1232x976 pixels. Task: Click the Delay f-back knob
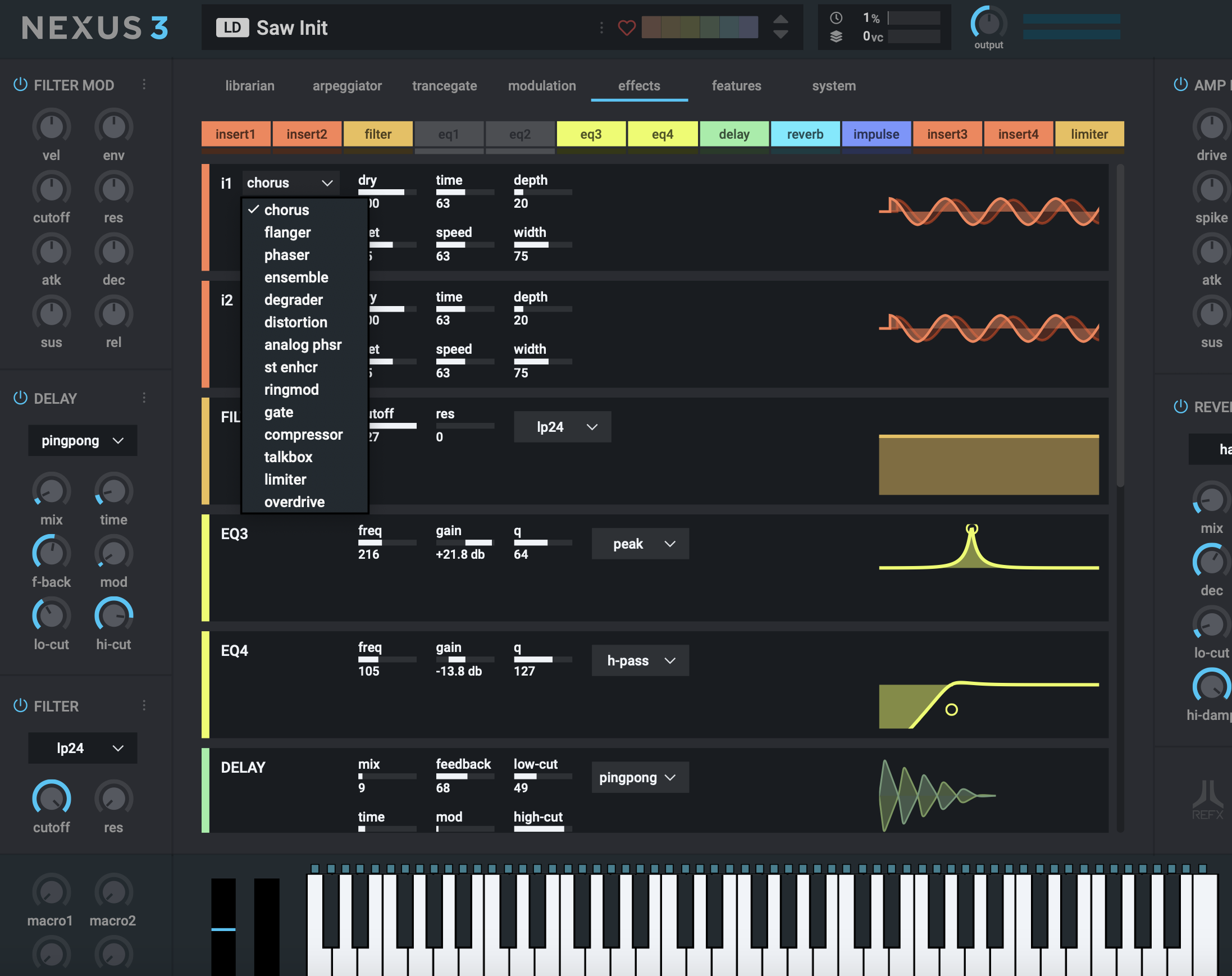pos(52,553)
